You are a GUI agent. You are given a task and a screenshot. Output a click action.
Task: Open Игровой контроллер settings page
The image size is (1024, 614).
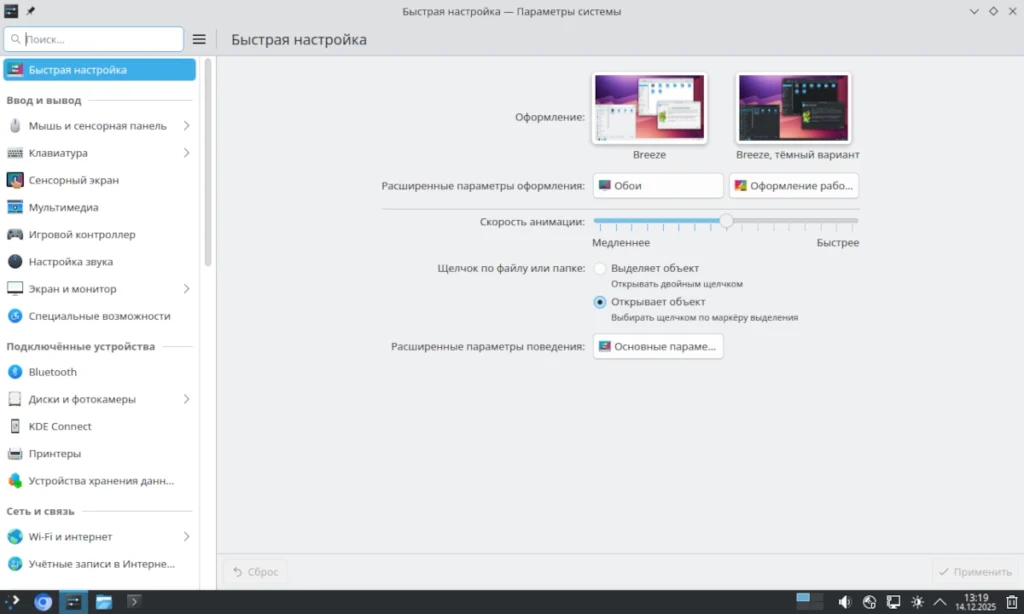tap(99, 234)
